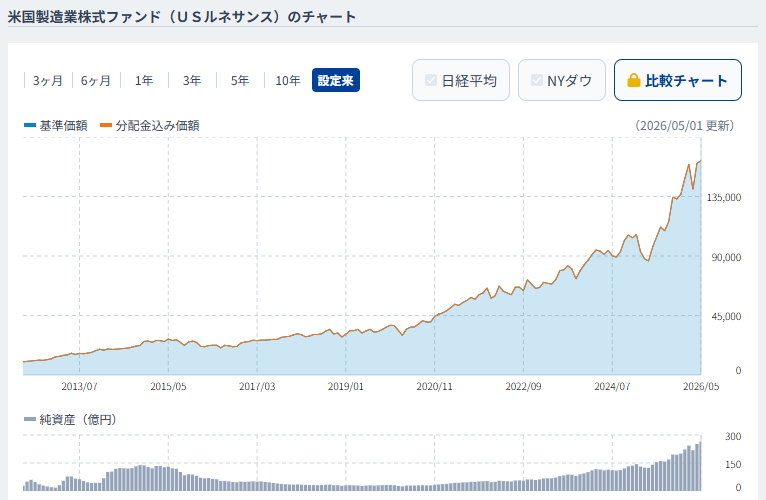
Task: Click the blue 基準価額 legend swatch
Action: pyautogui.click(x=30, y=126)
